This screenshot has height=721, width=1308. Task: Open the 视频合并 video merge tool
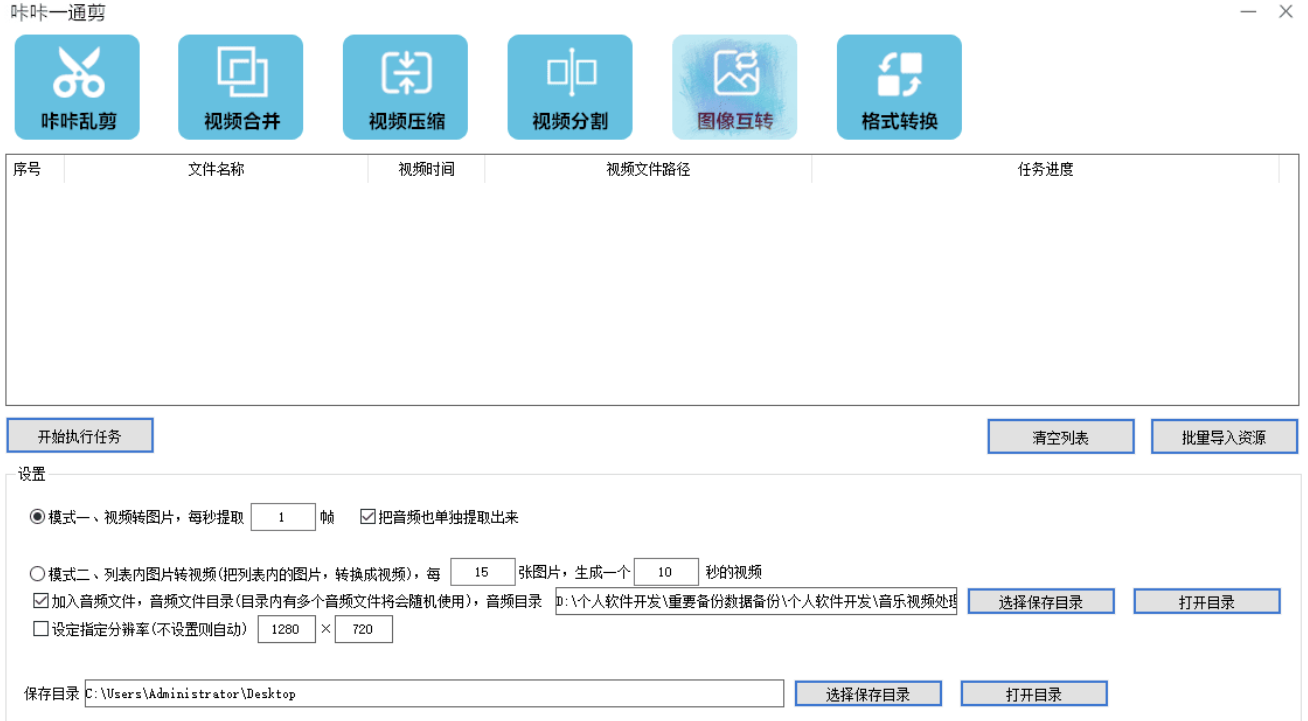(240, 86)
